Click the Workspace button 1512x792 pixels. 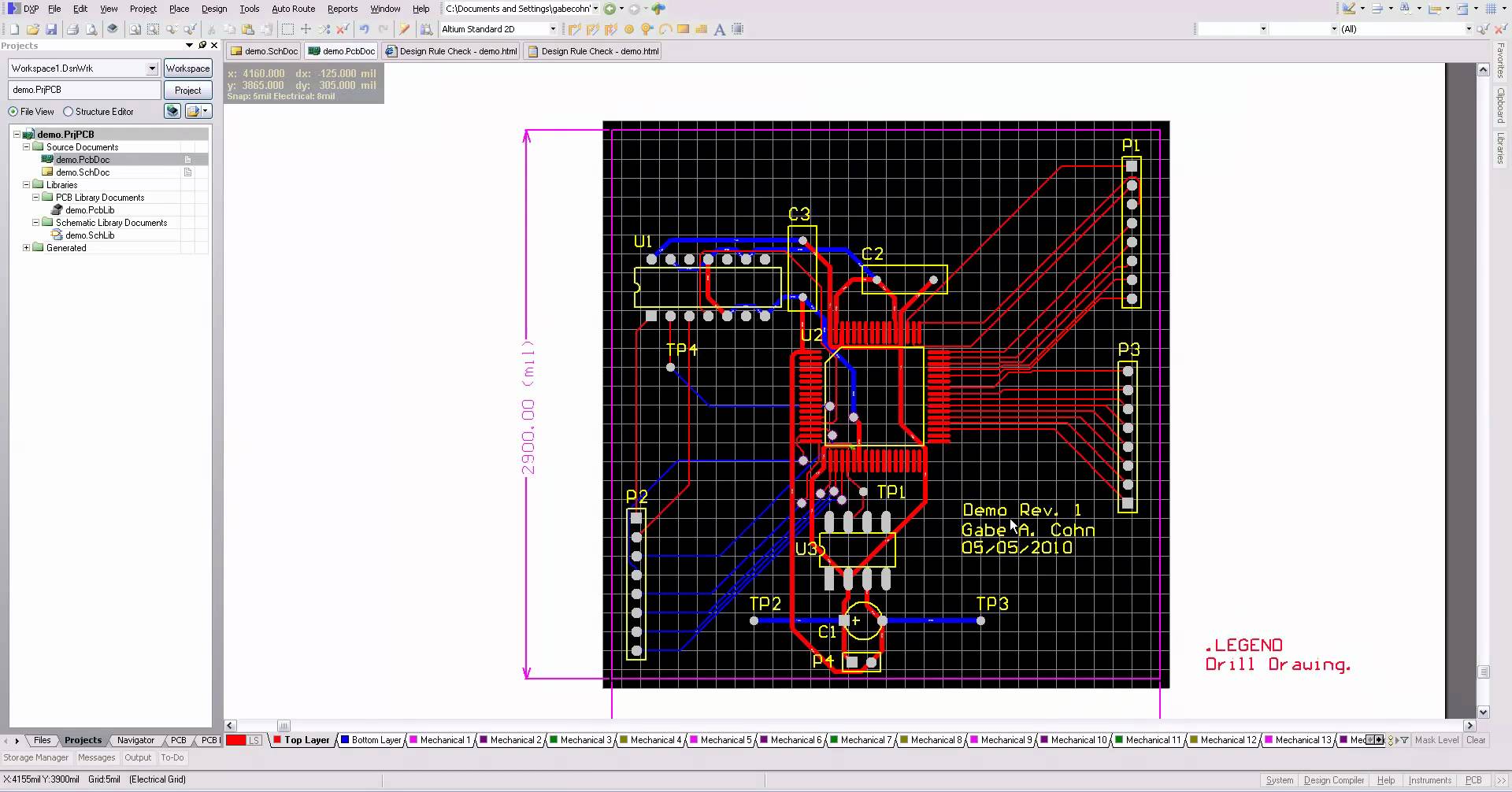point(187,68)
